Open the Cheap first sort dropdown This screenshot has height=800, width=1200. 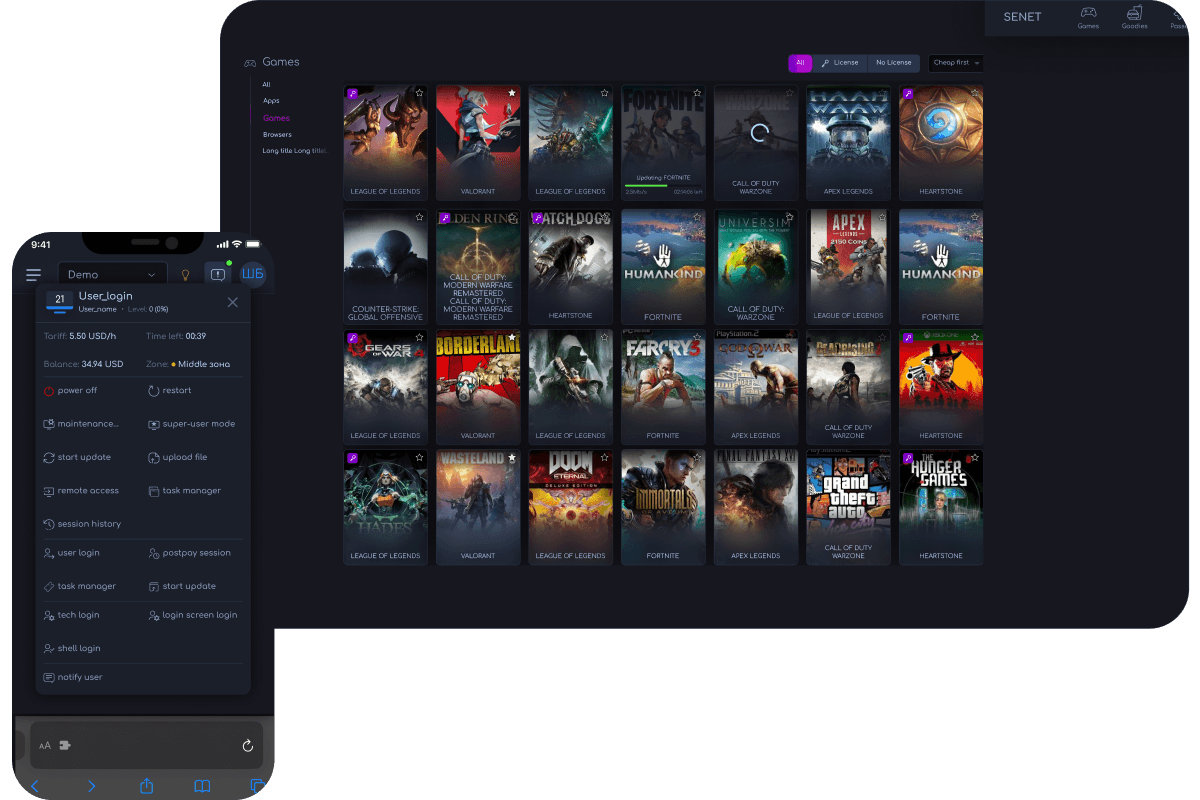pos(956,63)
